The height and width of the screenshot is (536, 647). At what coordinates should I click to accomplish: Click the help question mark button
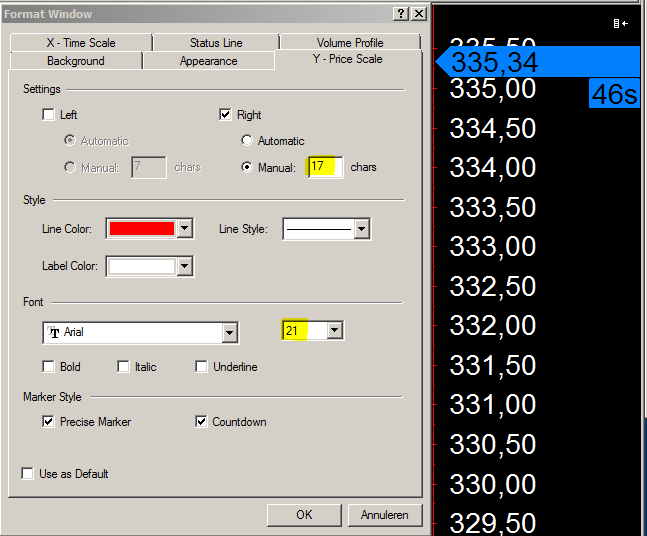click(401, 14)
